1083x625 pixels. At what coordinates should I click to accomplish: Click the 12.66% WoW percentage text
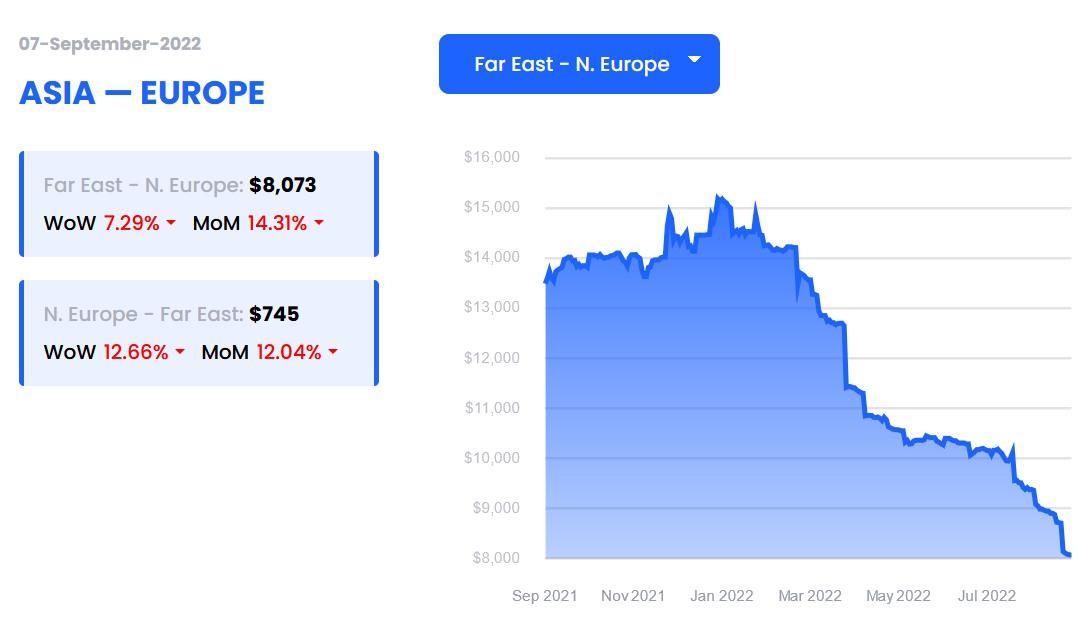coord(136,352)
